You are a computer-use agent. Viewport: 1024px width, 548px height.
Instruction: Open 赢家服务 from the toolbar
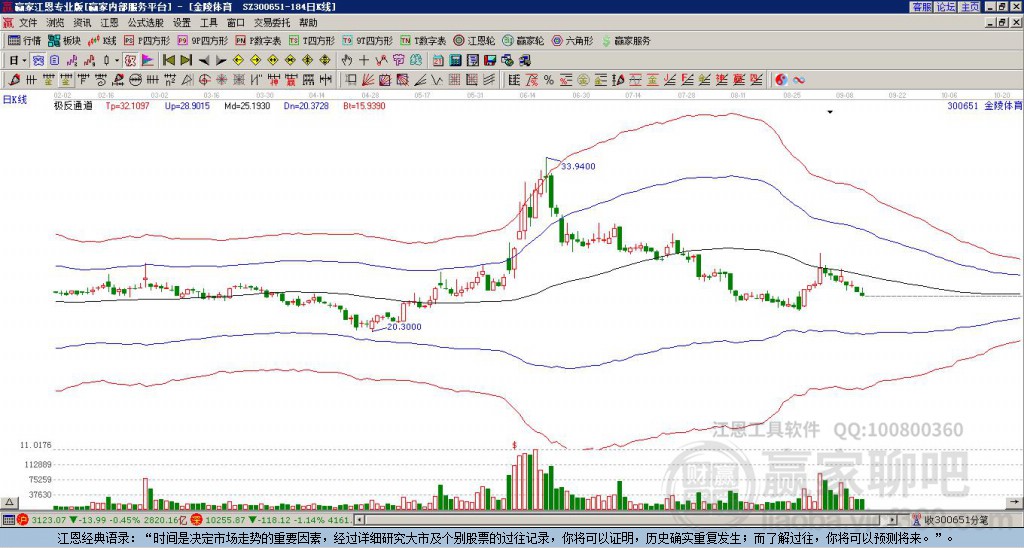(626, 40)
